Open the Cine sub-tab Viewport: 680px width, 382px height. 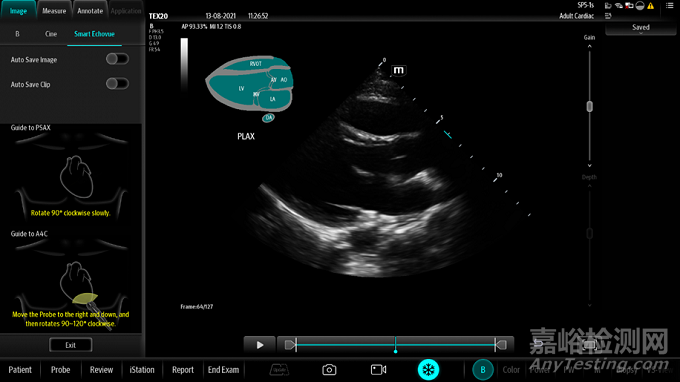(51, 34)
